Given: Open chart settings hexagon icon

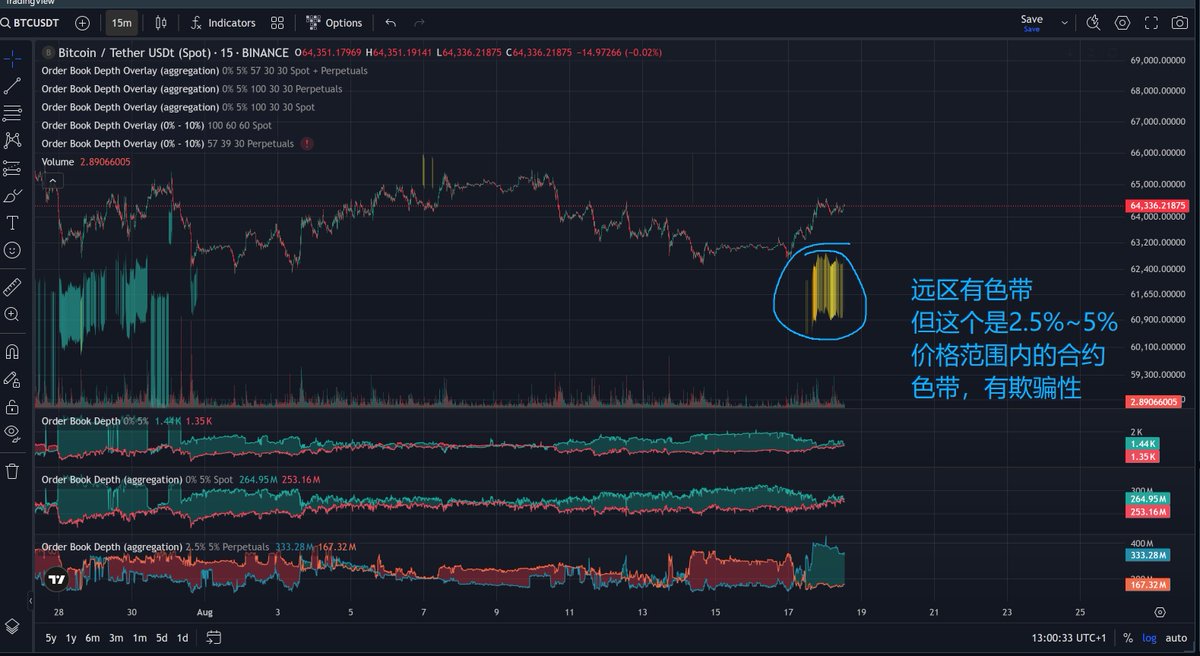Looking at the screenshot, I should pos(1122,22).
